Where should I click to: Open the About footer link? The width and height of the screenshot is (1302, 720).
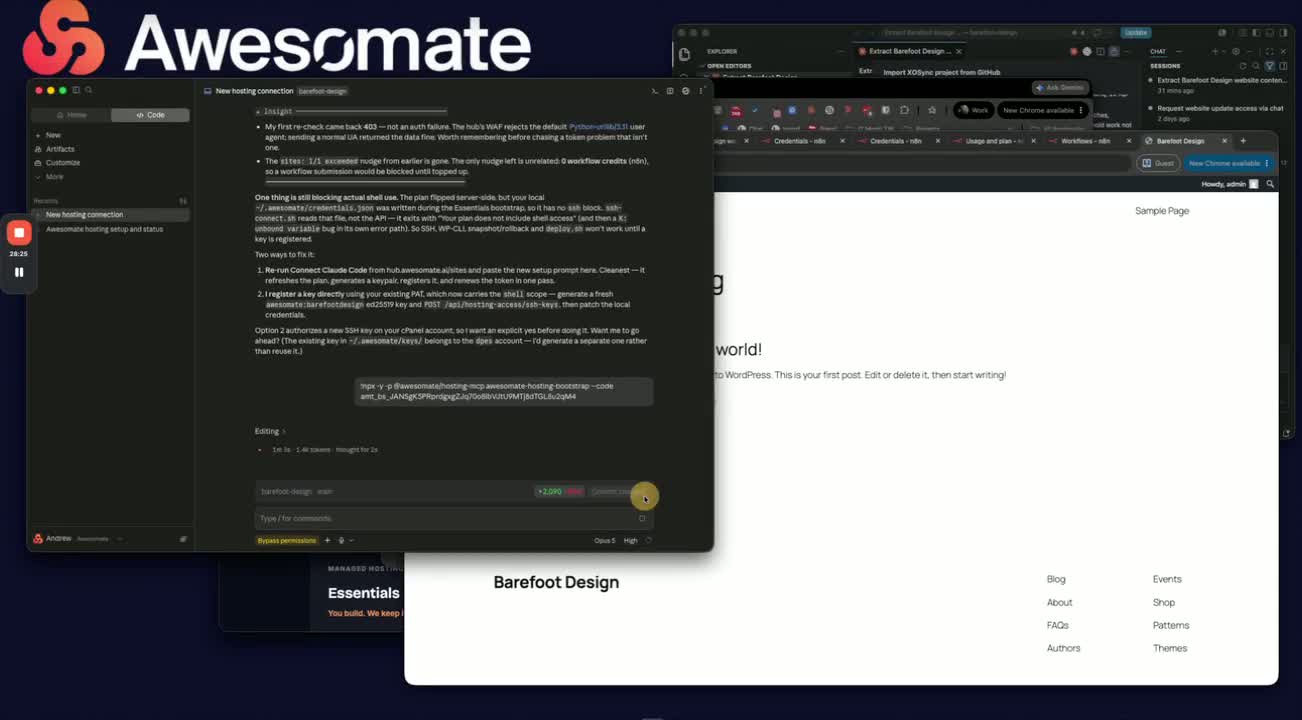tap(1059, 603)
